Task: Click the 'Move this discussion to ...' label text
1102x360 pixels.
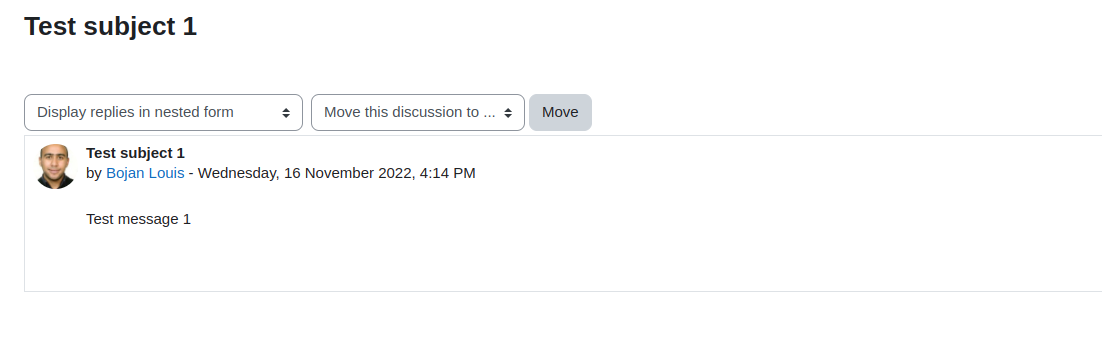Action: click(410, 112)
